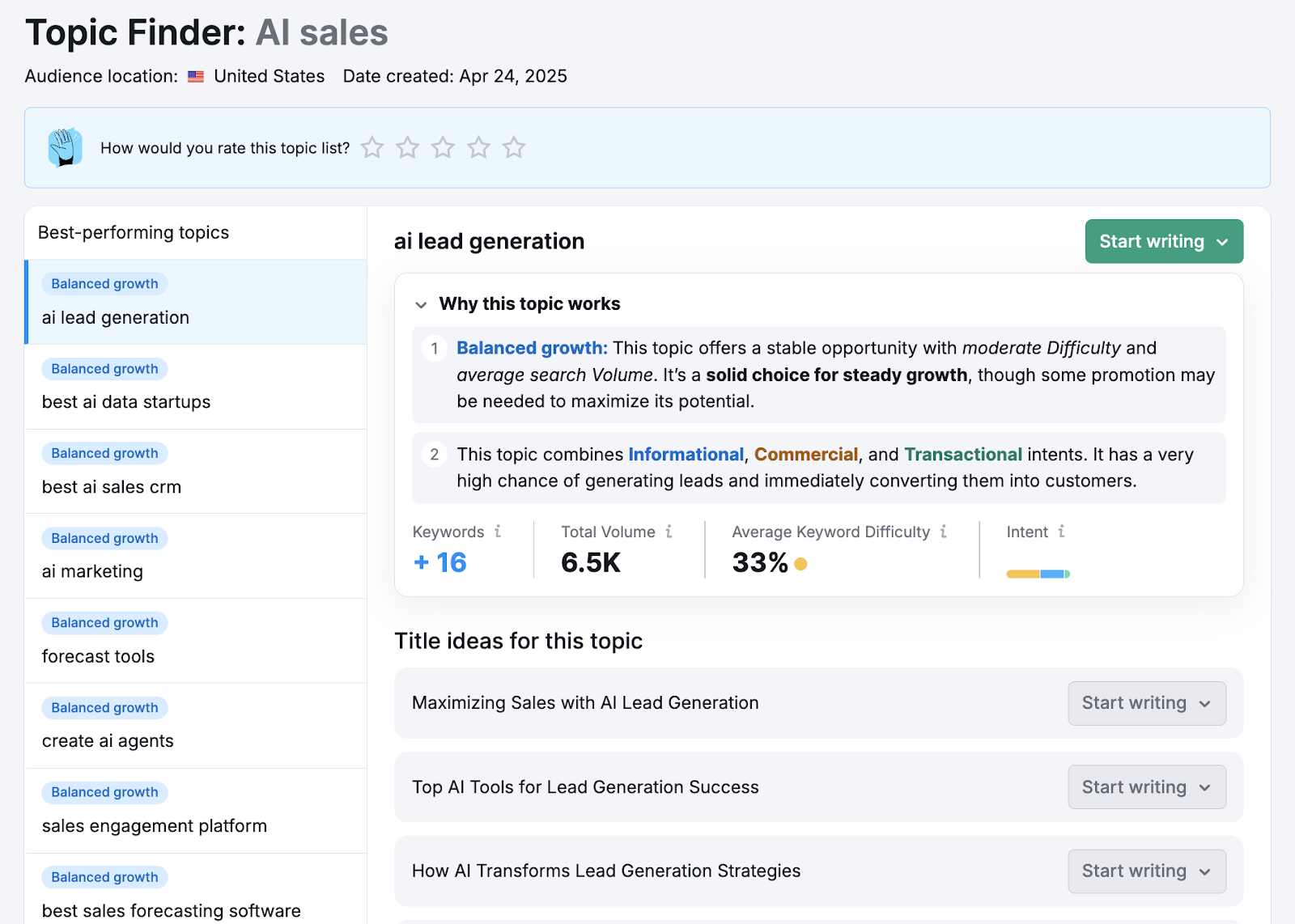This screenshot has width=1295, height=924.
Task: Click the Intent distribution color bar
Action: pyautogui.click(x=1038, y=573)
